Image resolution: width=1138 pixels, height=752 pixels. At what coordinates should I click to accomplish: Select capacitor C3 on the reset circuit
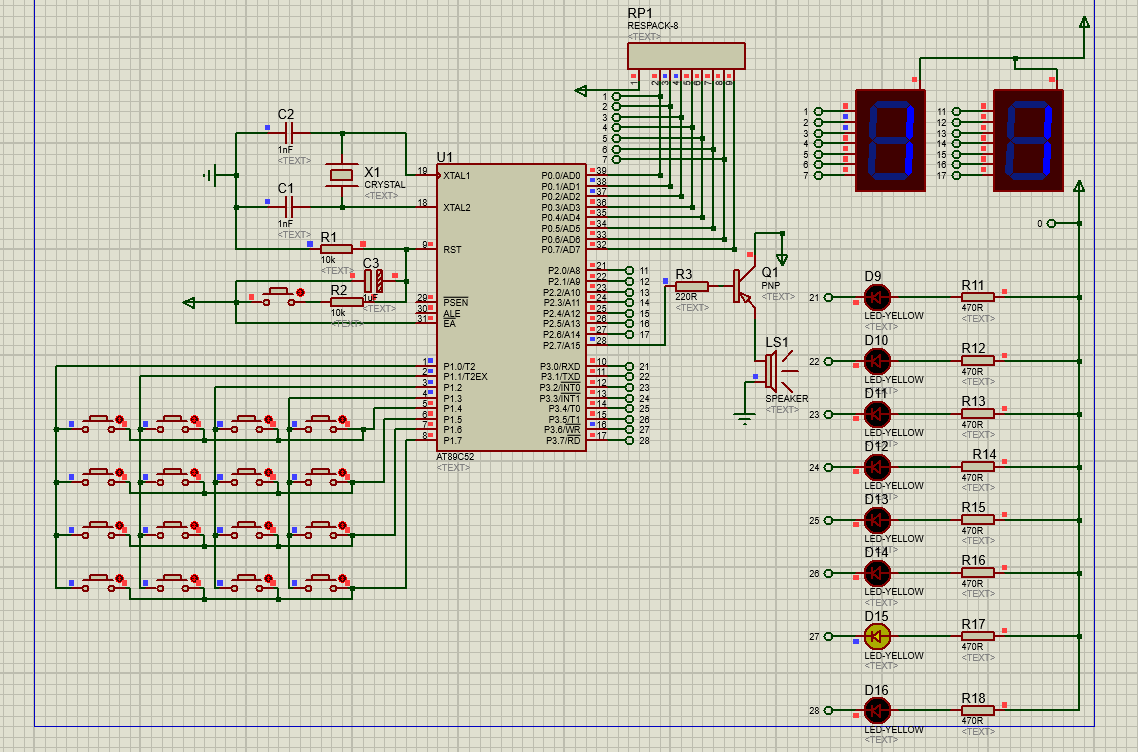tap(373, 282)
